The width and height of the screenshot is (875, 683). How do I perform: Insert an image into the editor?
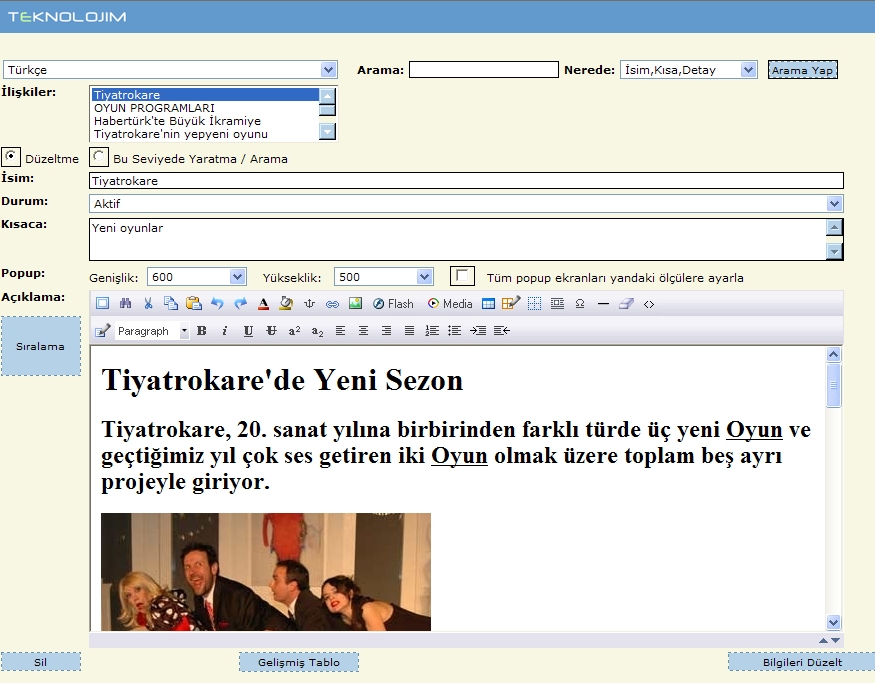coord(355,304)
